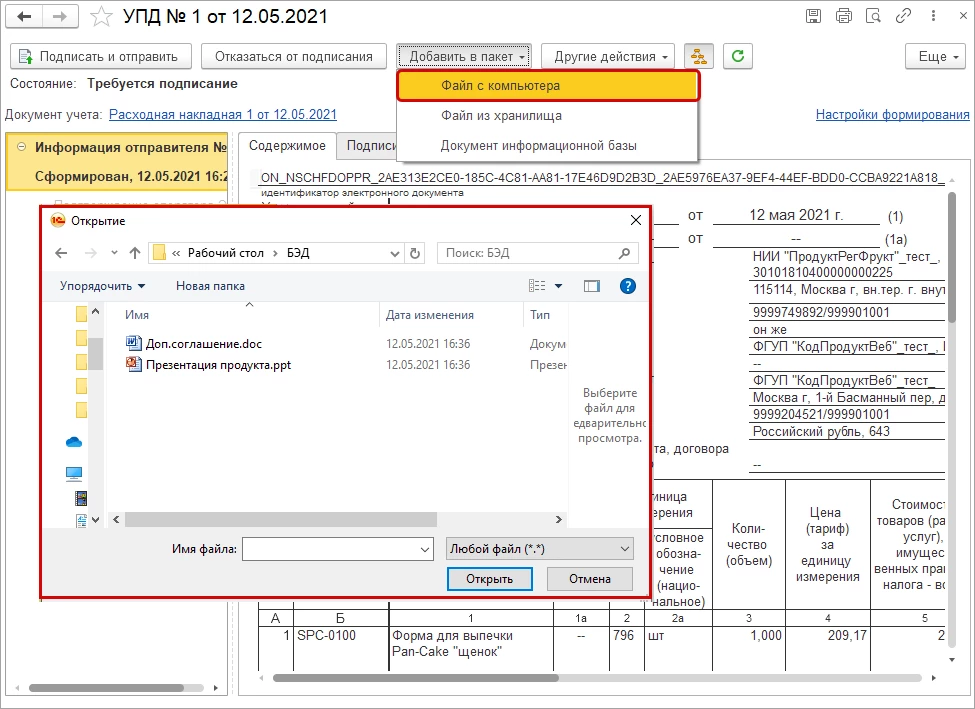The image size is (975, 709).
Task: Collapse the Информация отправителя tree node
Action: coord(21,147)
